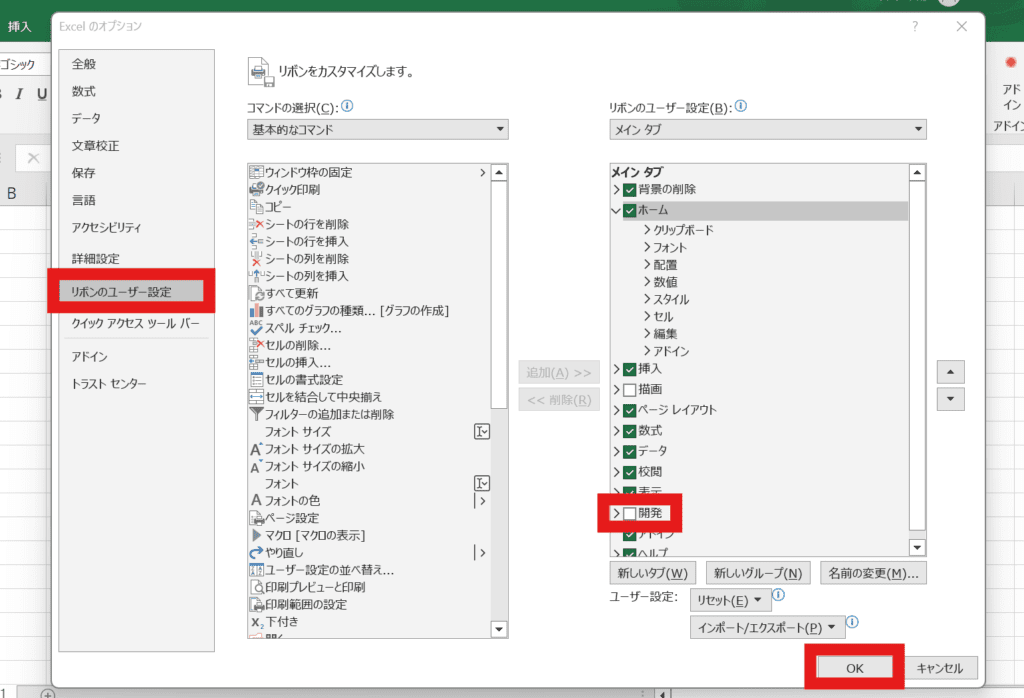Click the move up arrow button

[950, 371]
